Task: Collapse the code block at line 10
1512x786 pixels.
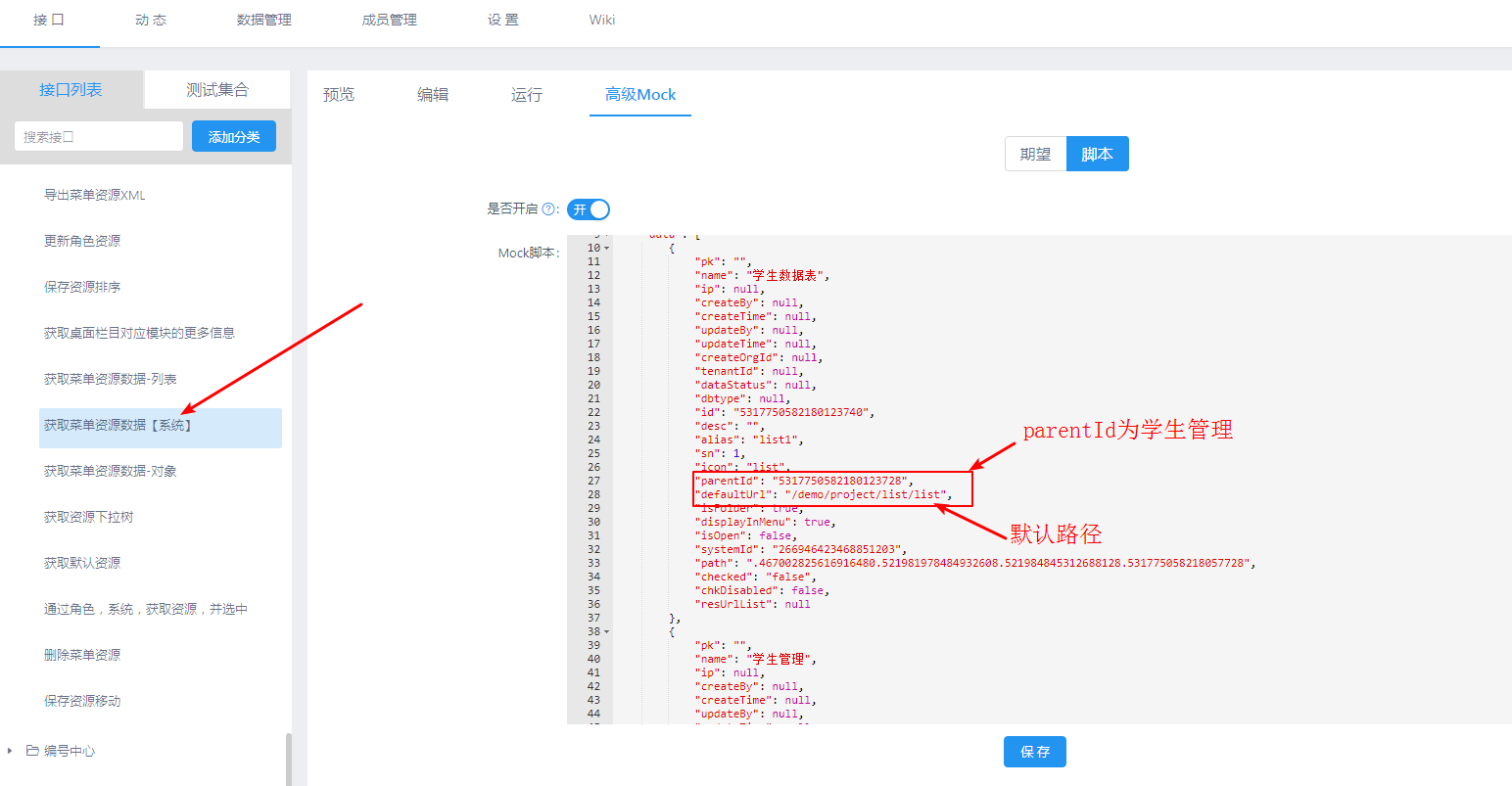Action: tap(607, 249)
